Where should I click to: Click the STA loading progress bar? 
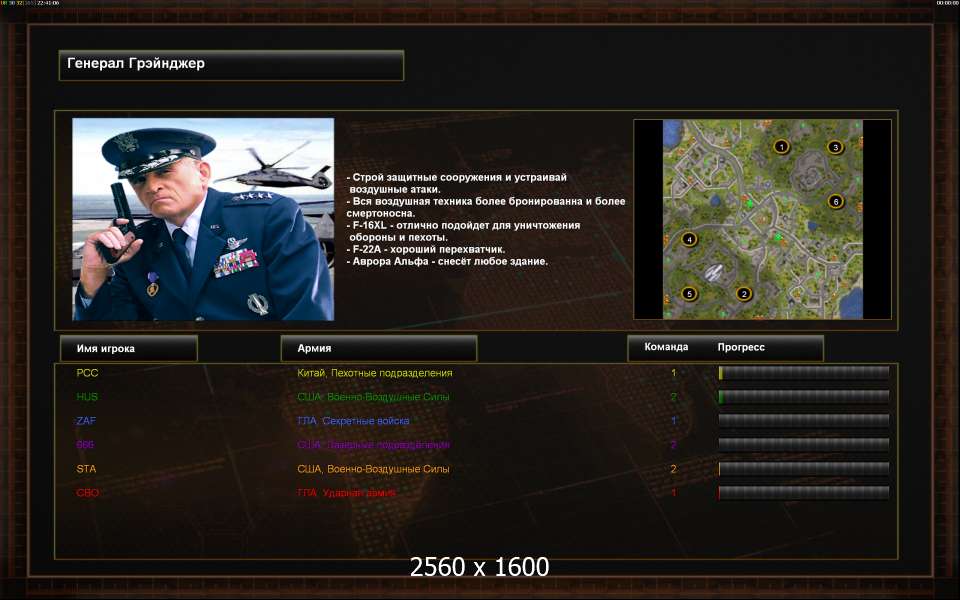pos(804,469)
